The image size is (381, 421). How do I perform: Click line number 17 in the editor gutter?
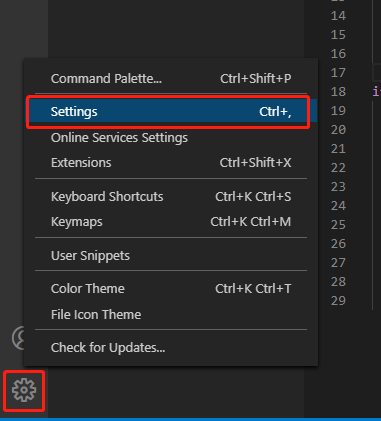coord(338,73)
